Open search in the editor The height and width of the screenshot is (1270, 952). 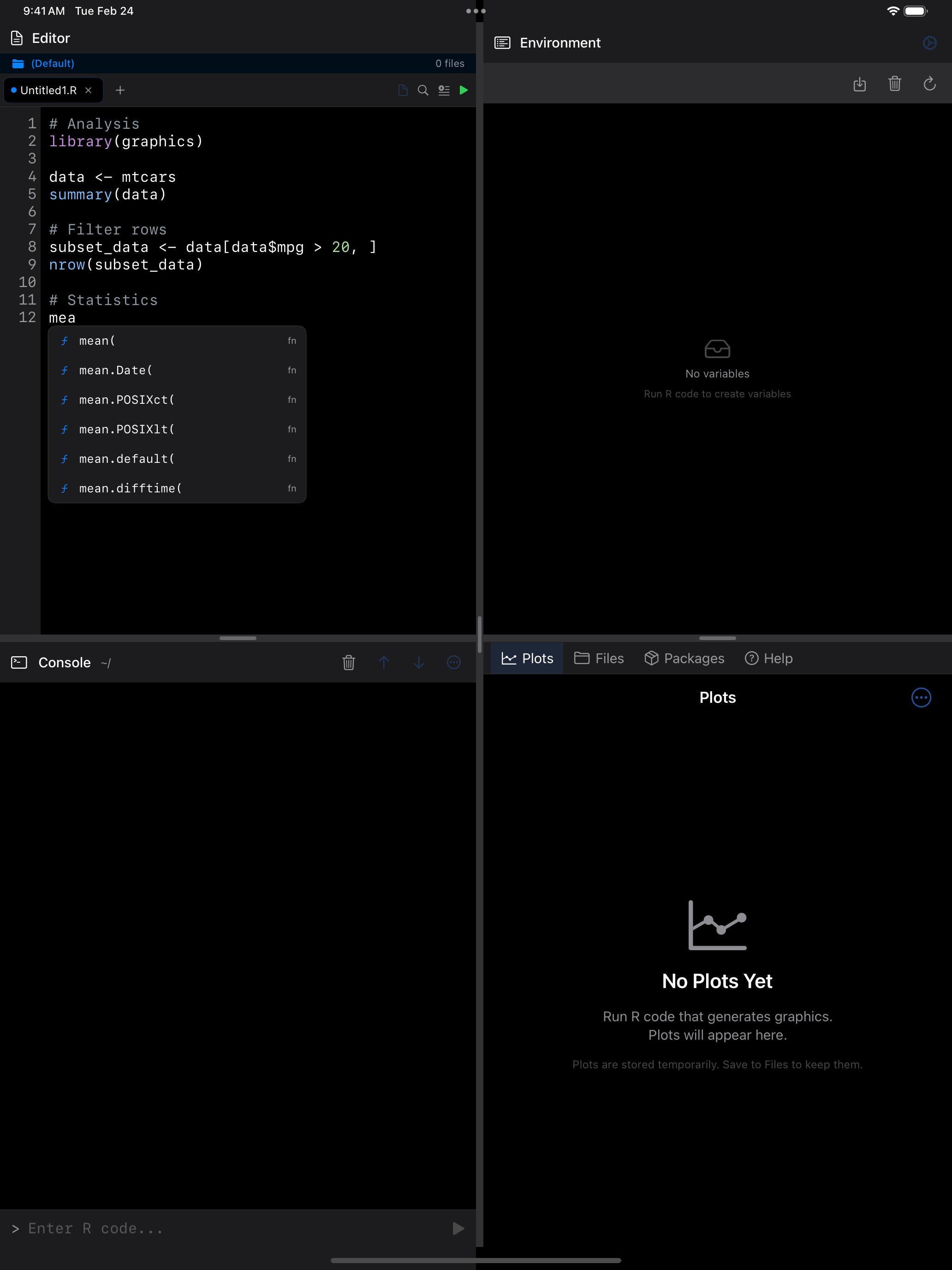pos(423,90)
